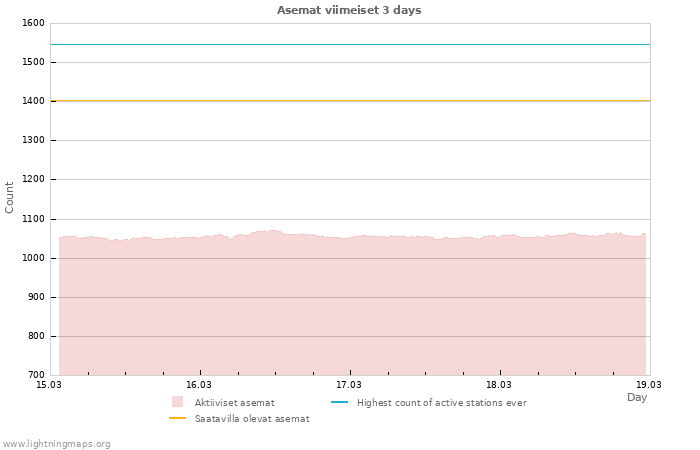
Task: Toggle Highest count of active stations ever label
Action: click(x=441, y=403)
